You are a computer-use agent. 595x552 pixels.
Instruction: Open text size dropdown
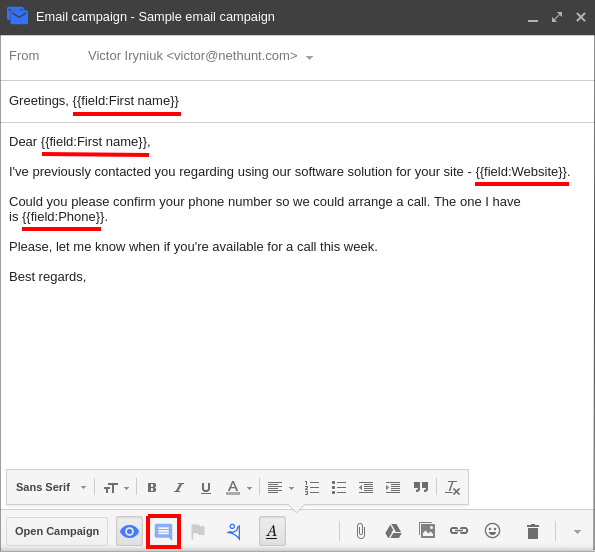point(116,488)
